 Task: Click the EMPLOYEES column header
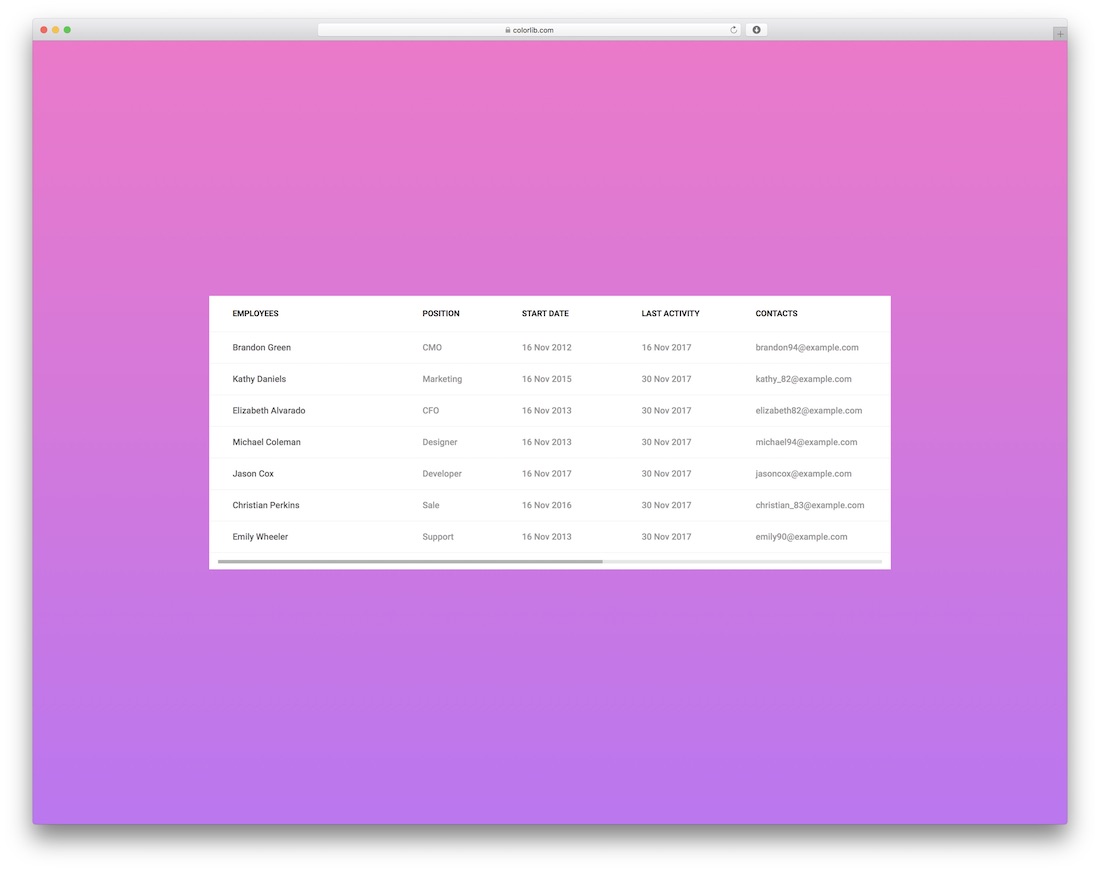tap(255, 313)
